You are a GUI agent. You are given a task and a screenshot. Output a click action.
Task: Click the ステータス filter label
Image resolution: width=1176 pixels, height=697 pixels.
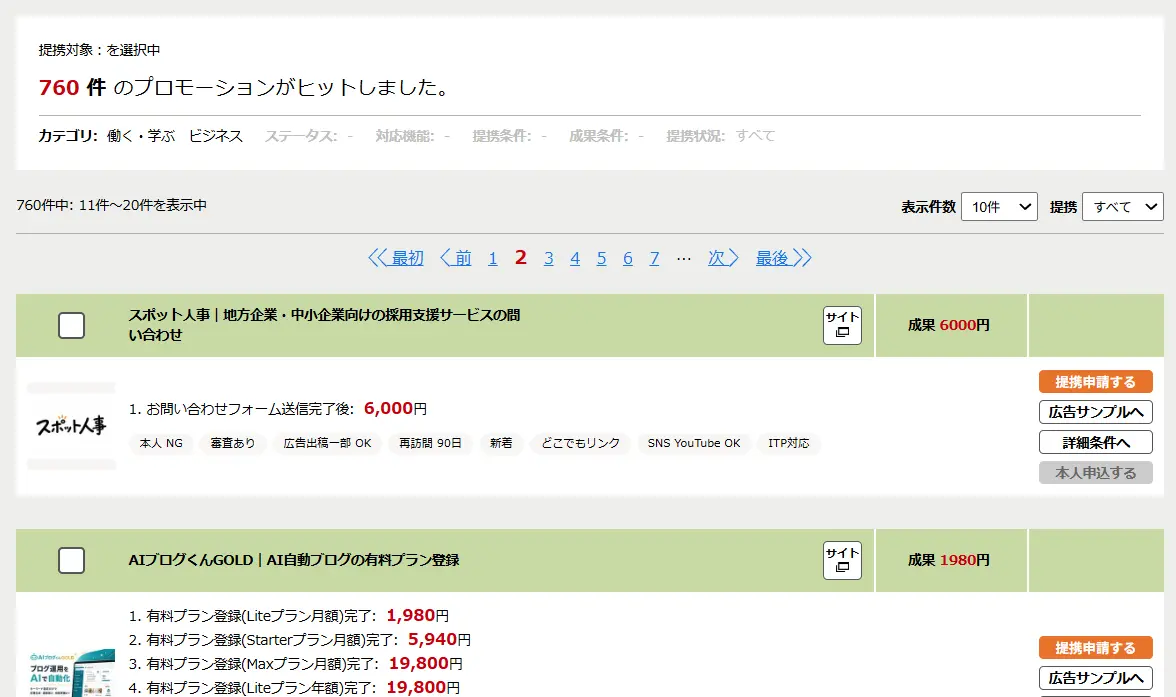point(300,136)
